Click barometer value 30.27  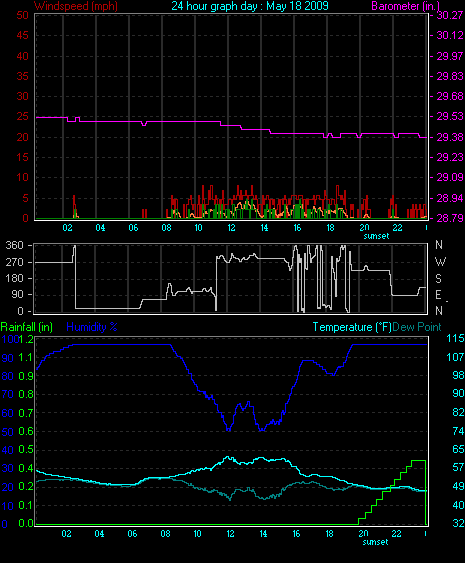[450, 15]
